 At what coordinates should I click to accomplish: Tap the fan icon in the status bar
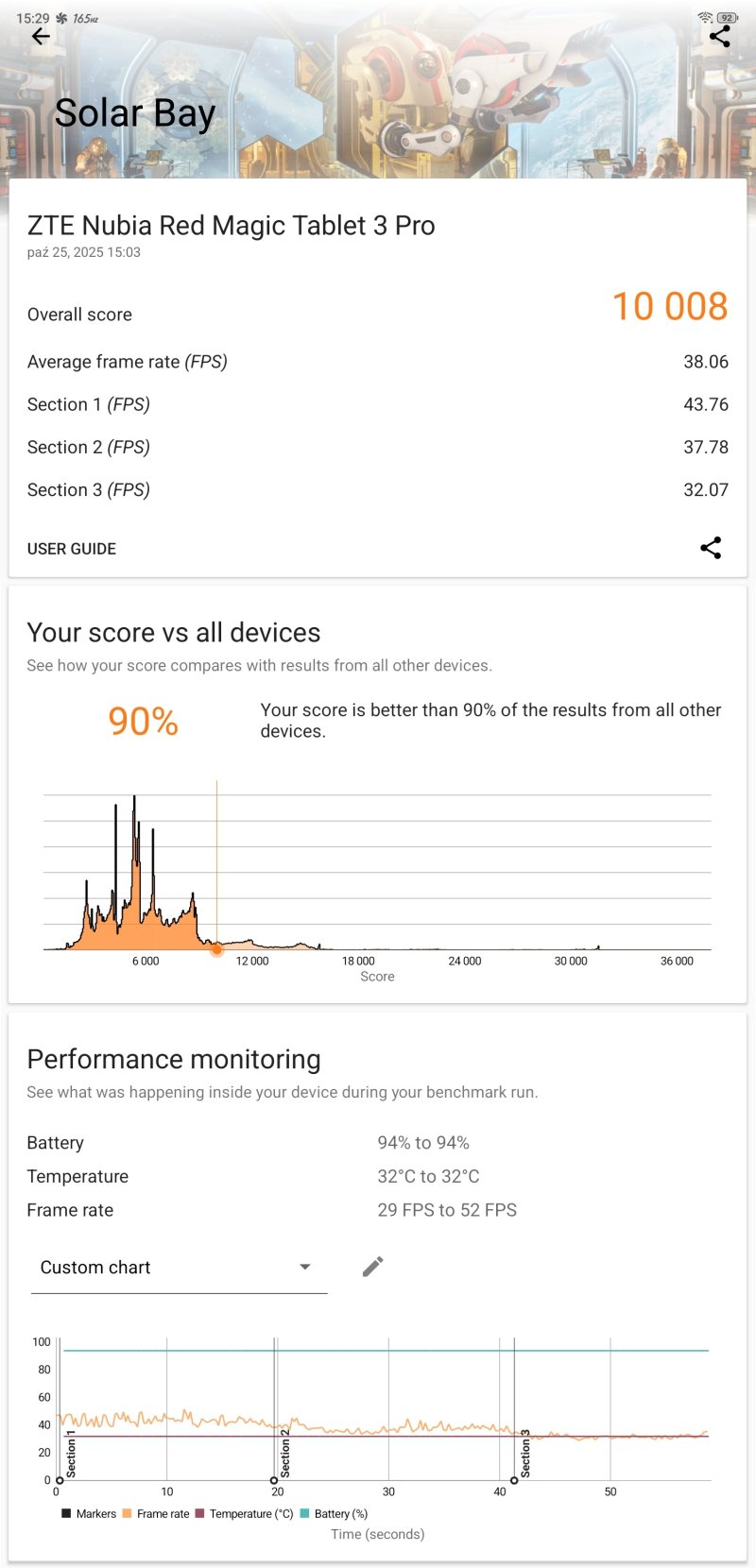[x=61, y=18]
